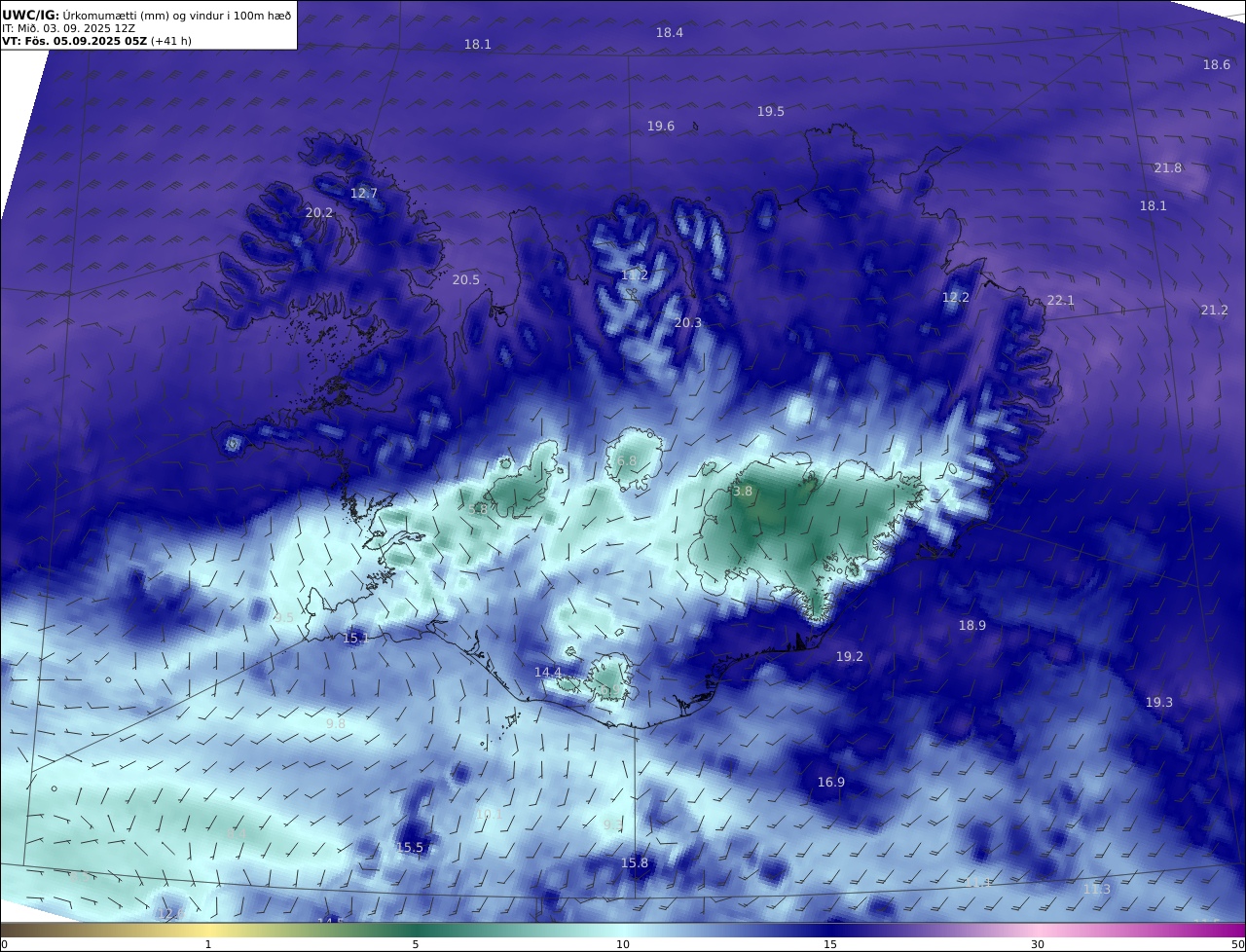The image size is (1246, 952).
Task: Click the 19.5 value on the map
Action: coord(770,111)
